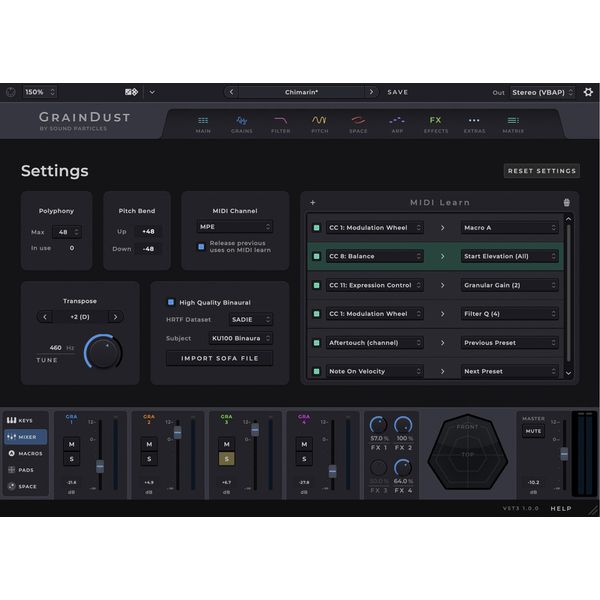Click the master MUTE button
This screenshot has width=600, height=600.
533,431
